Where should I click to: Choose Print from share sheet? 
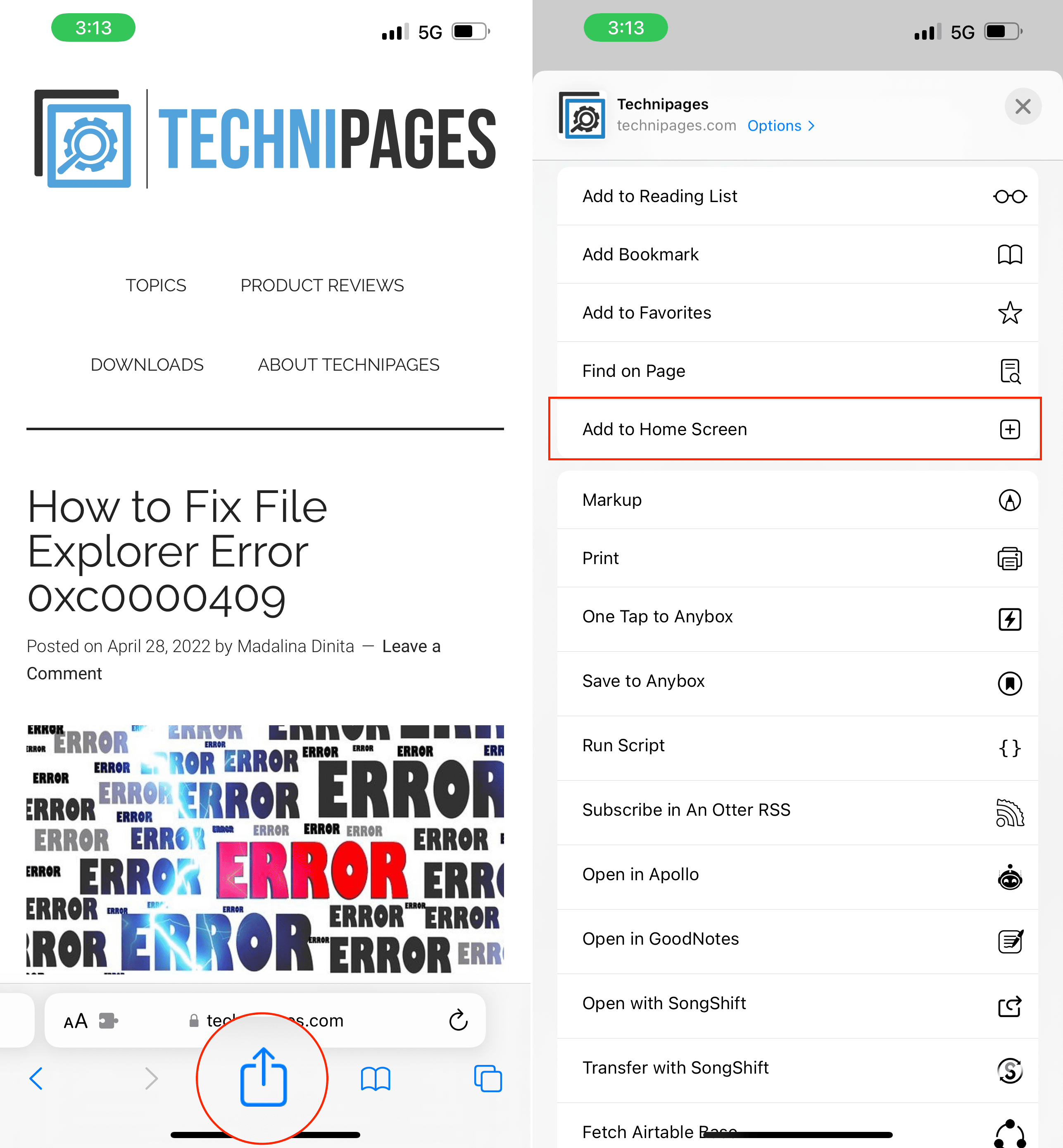tap(797, 558)
